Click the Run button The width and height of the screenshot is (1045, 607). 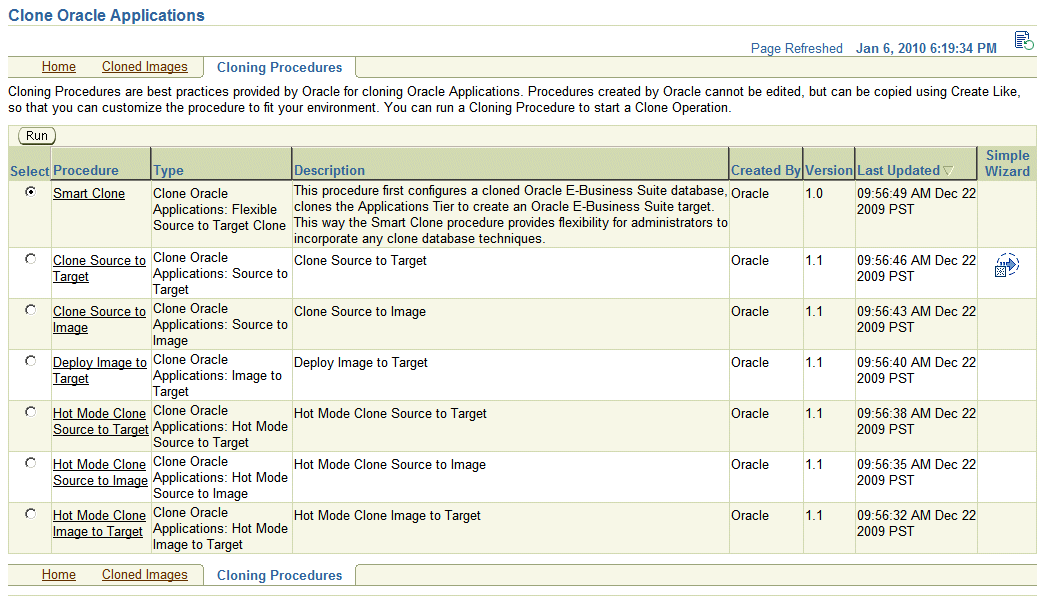click(x=37, y=136)
